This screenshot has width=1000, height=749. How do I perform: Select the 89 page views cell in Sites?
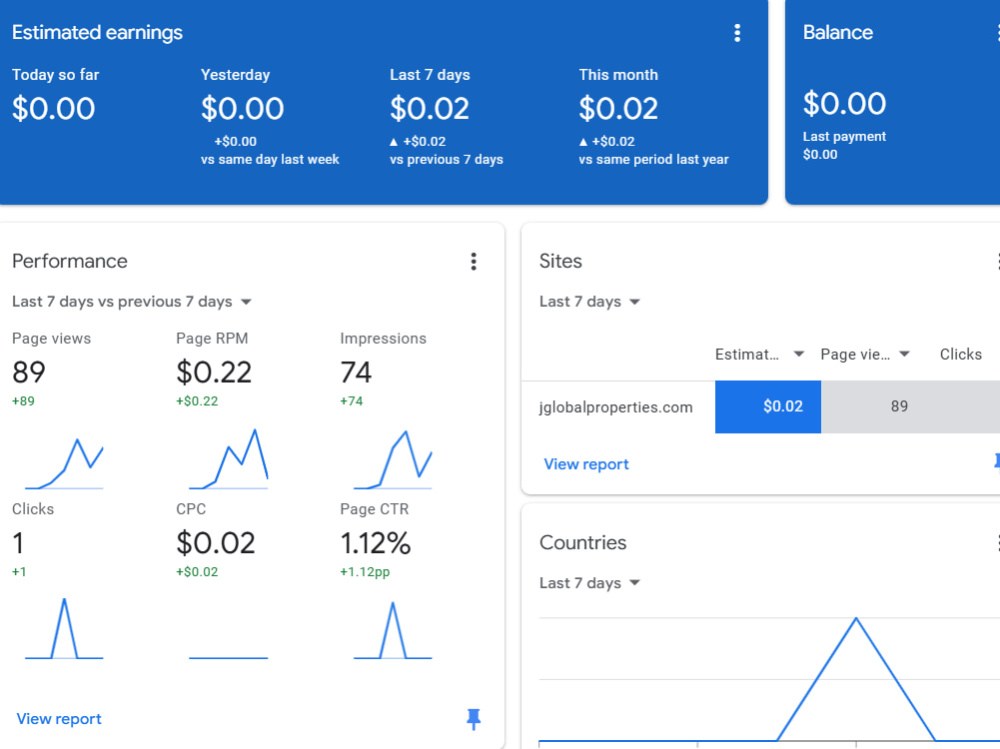[899, 407]
